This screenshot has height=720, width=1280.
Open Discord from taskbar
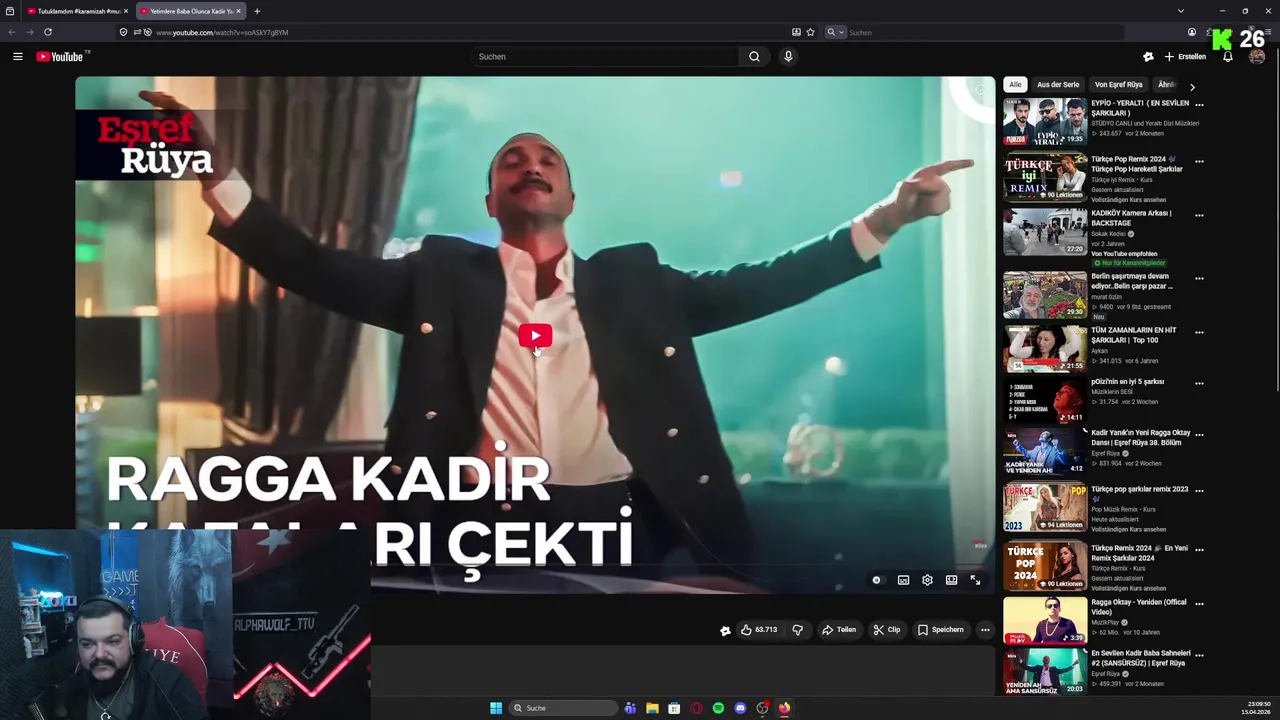pyautogui.click(x=740, y=708)
